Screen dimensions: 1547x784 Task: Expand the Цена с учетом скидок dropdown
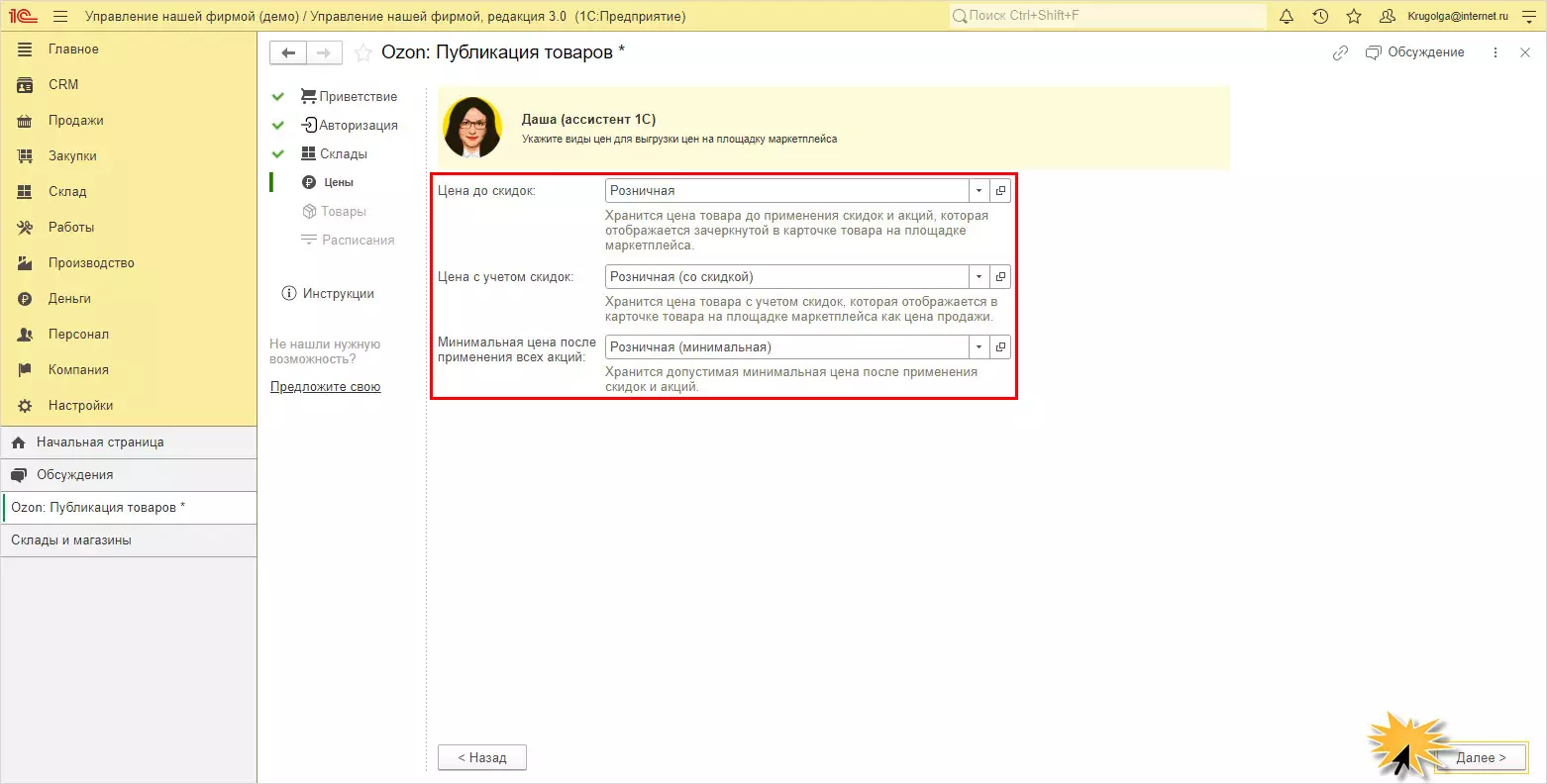coord(979,277)
